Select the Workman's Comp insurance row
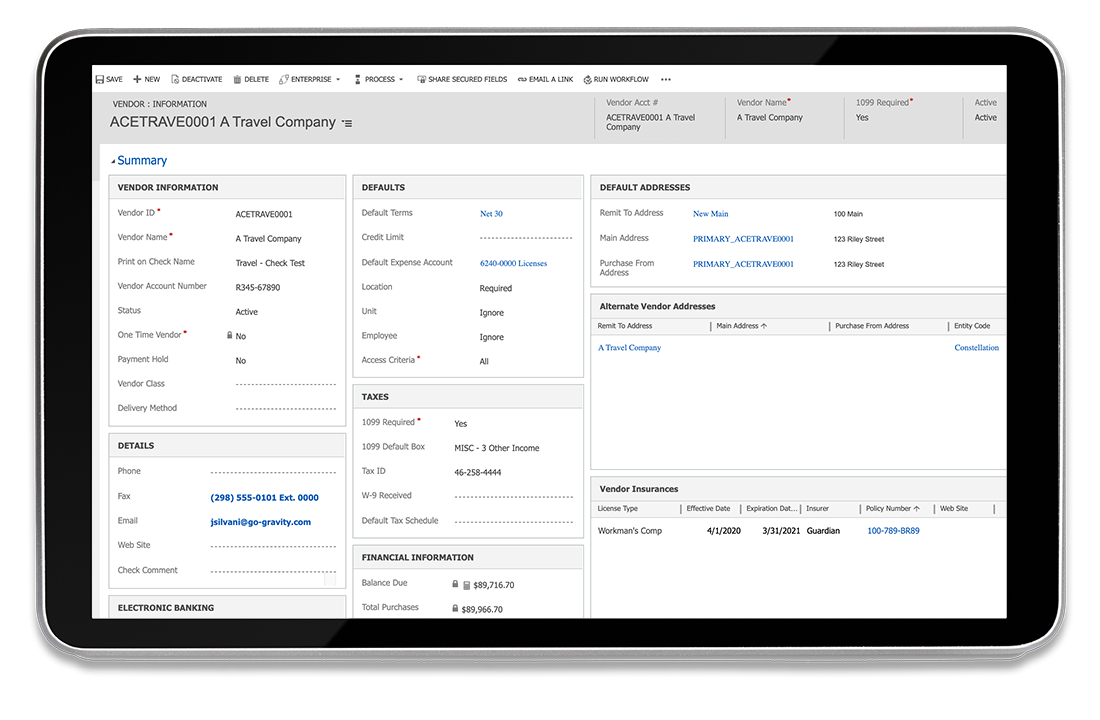Screen dimensions: 1100x720 coord(798,531)
